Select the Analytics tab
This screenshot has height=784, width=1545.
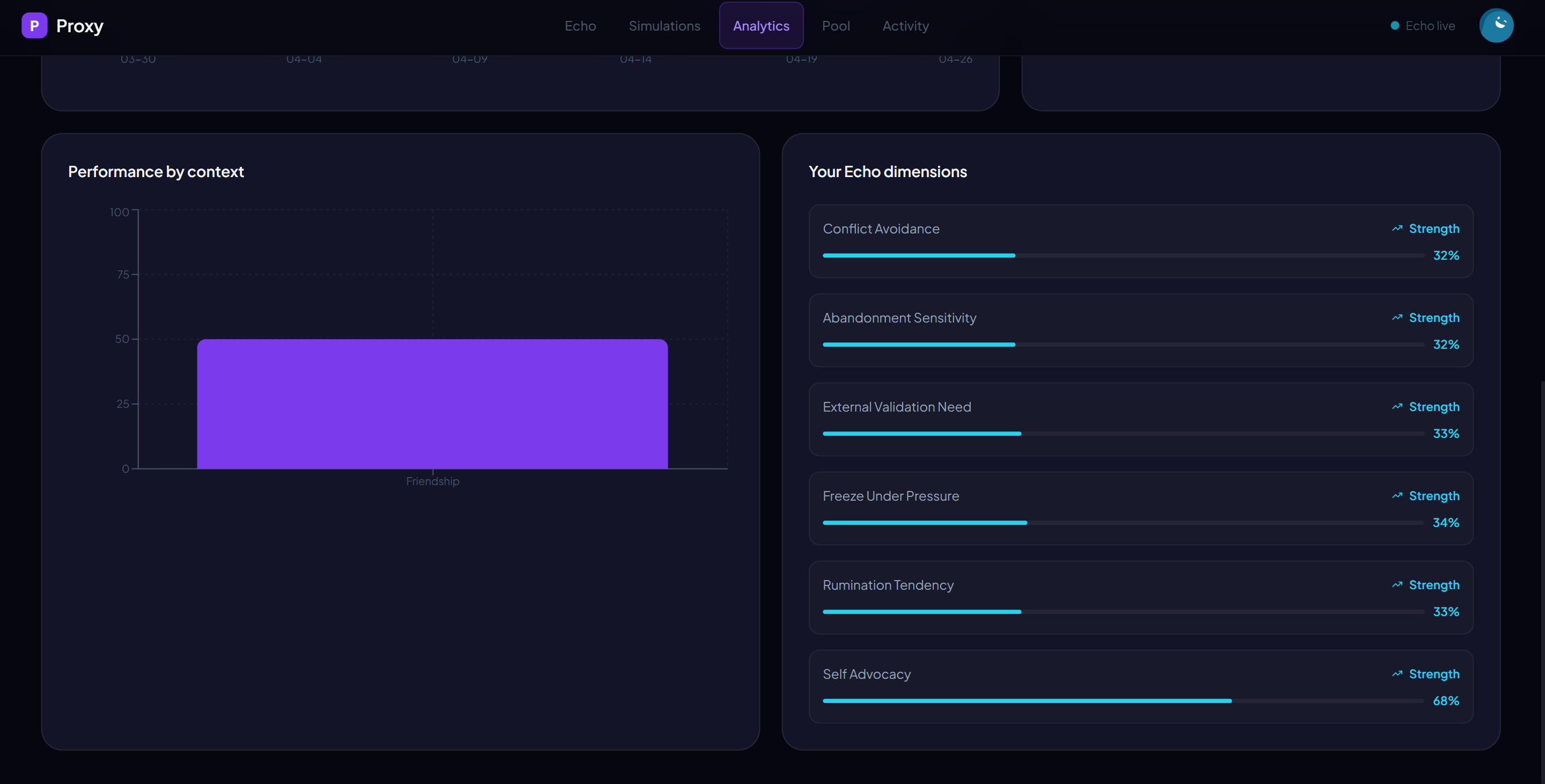tap(760, 26)
